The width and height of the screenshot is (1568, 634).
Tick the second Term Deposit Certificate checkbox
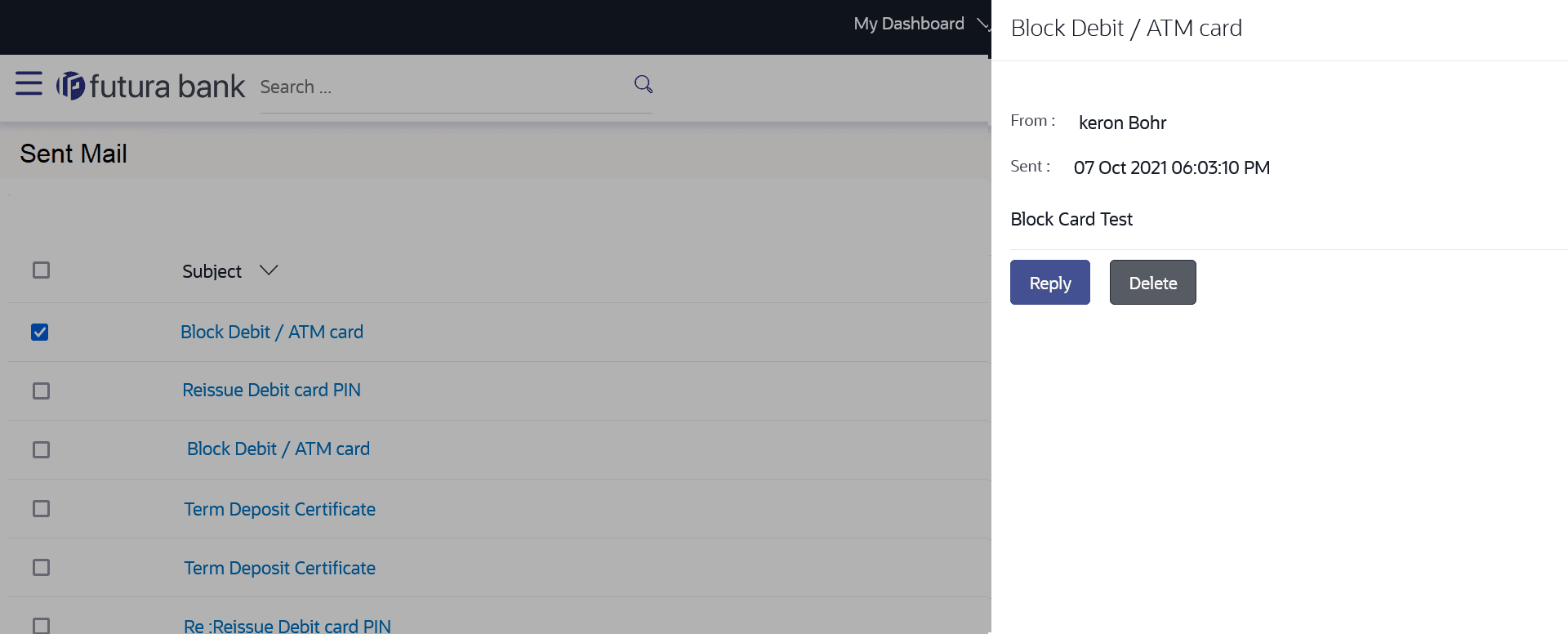click(41, 568)
